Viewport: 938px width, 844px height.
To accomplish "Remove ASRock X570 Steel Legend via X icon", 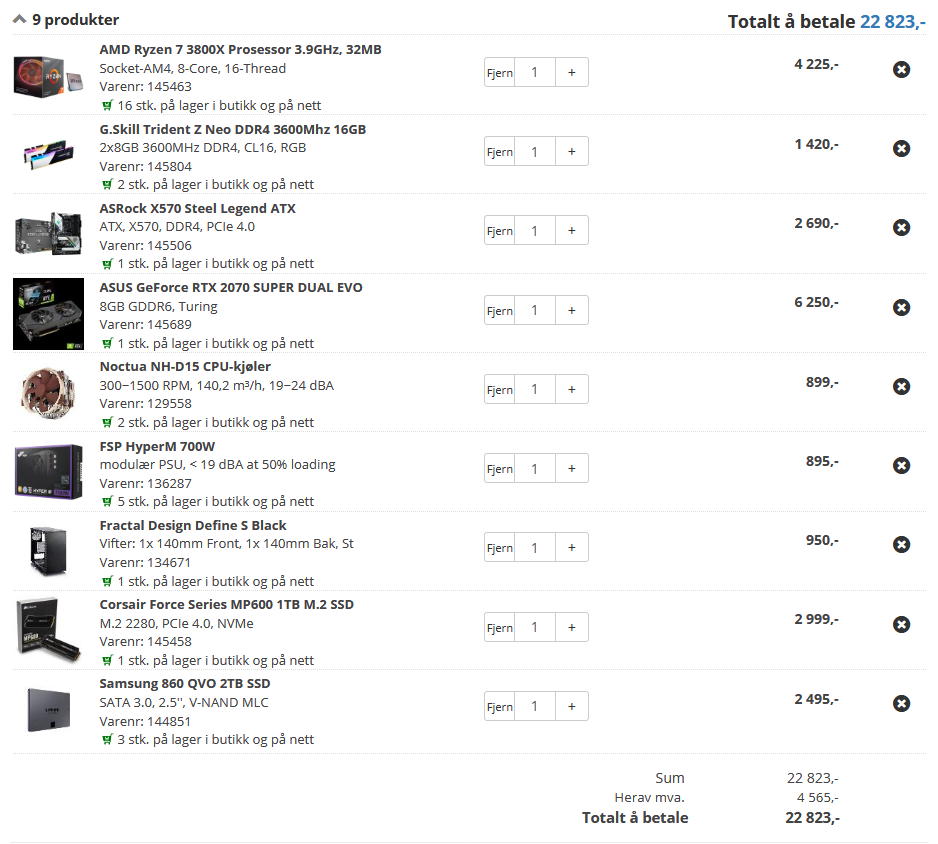I will coord(901,227).
